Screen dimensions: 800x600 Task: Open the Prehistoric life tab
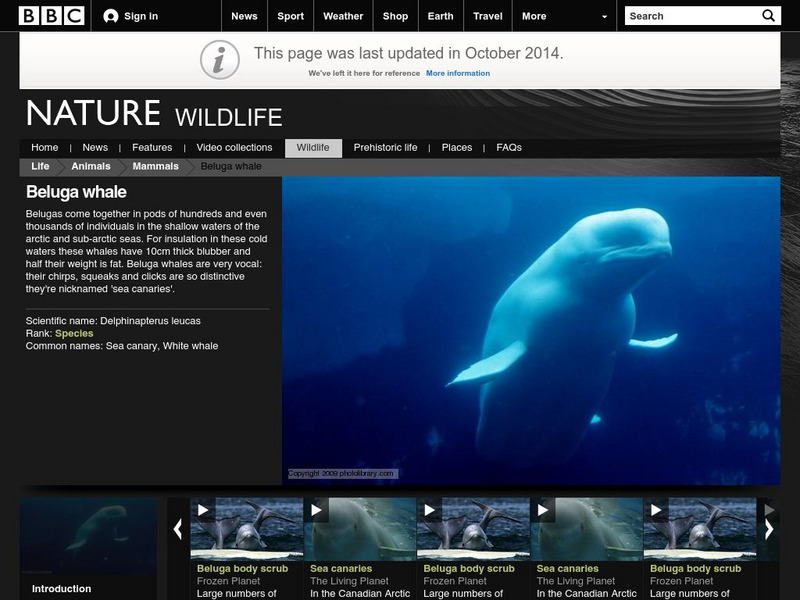[x=385, y=148]
